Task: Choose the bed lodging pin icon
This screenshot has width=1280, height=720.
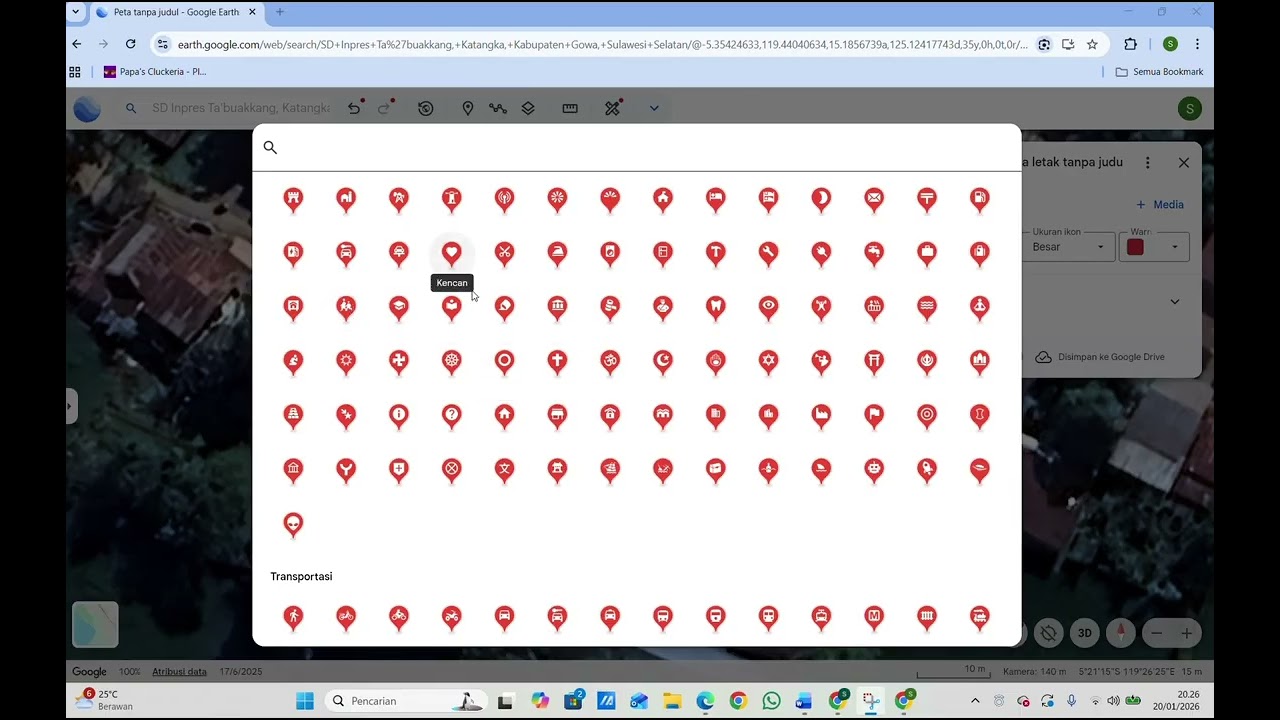Action: (x=715, y=199)
